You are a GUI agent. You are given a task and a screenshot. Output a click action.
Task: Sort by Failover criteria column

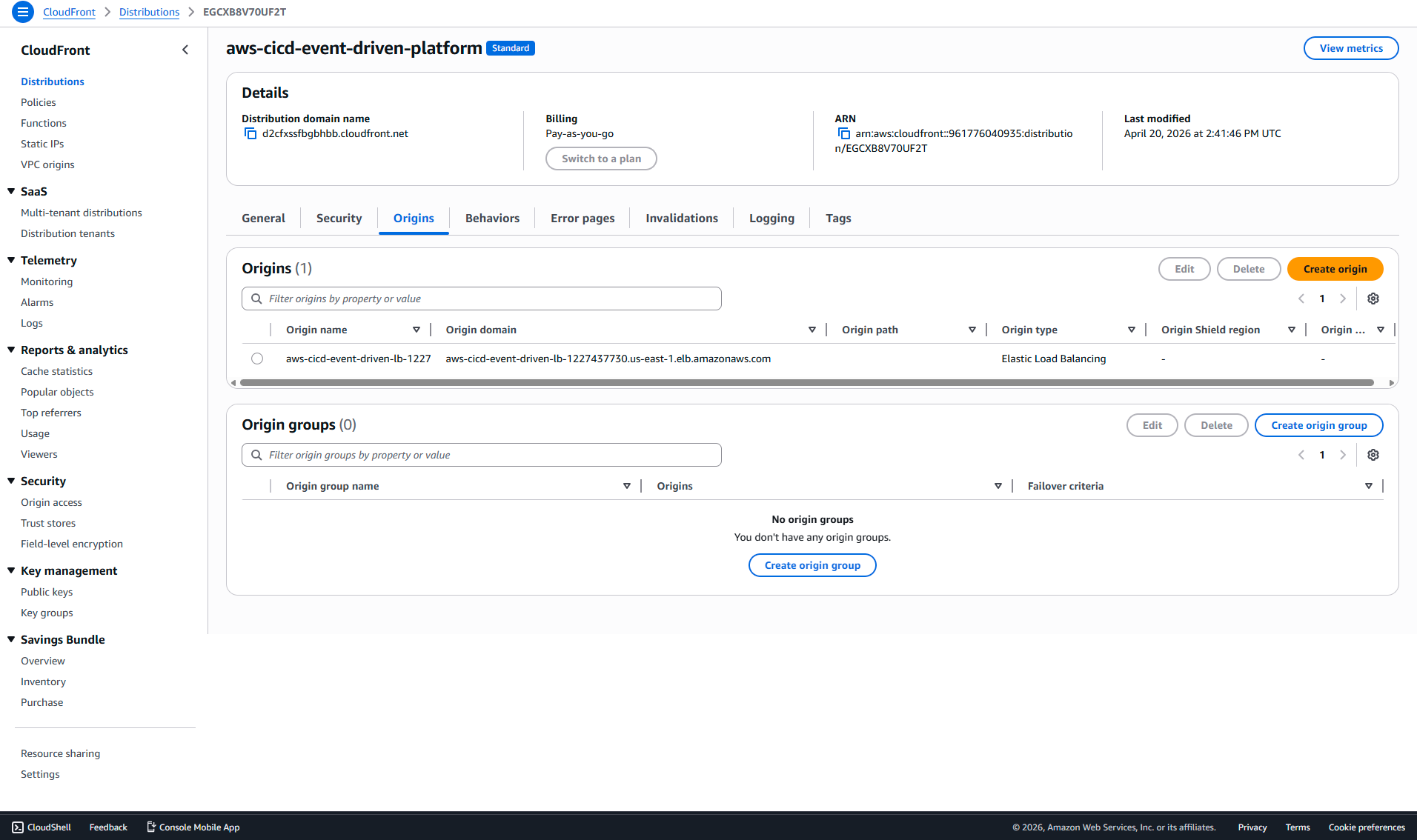point(1369,486)
